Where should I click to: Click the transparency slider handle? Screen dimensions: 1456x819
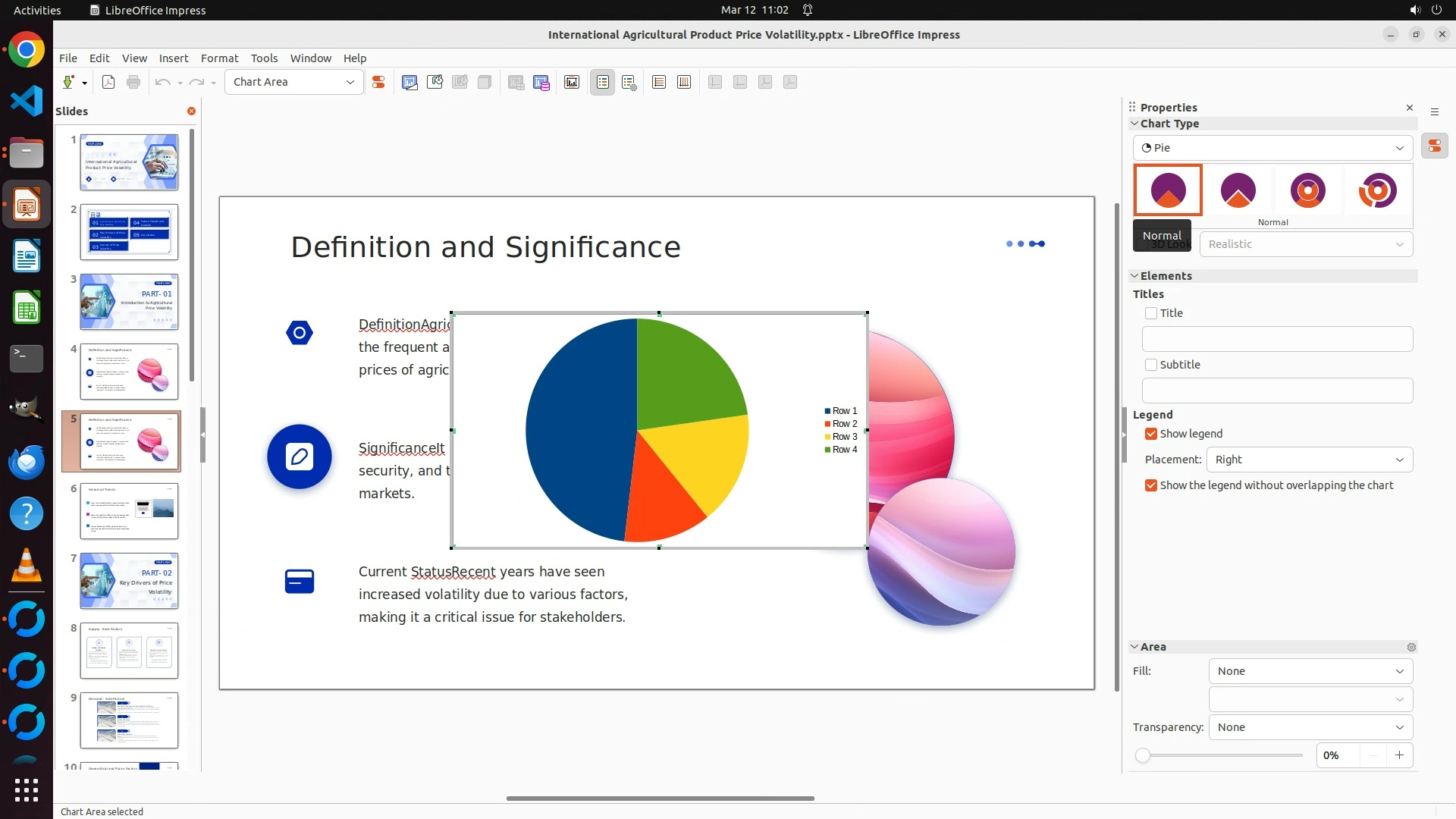click(1143, 755)
